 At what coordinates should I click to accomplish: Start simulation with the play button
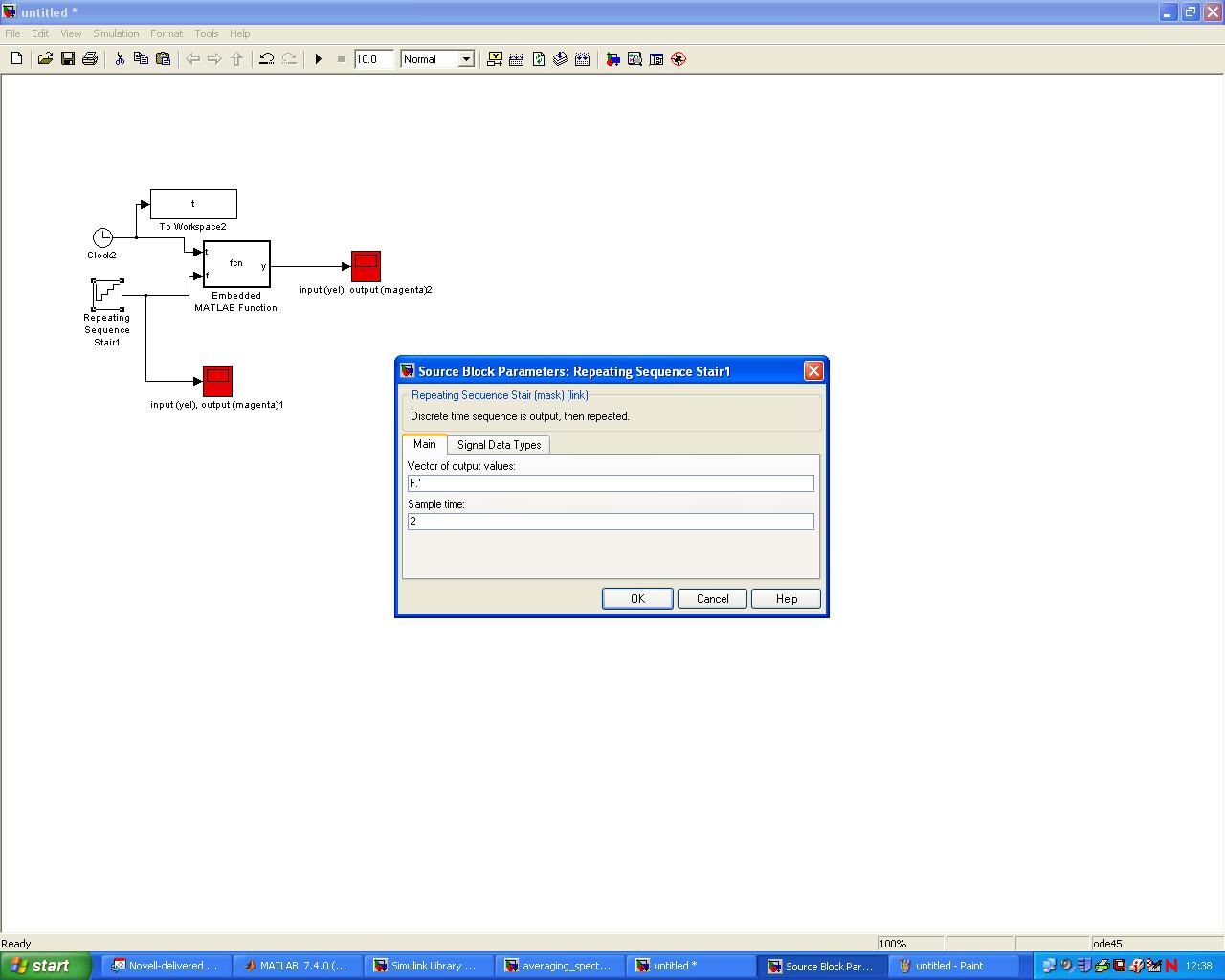[319, 59]
